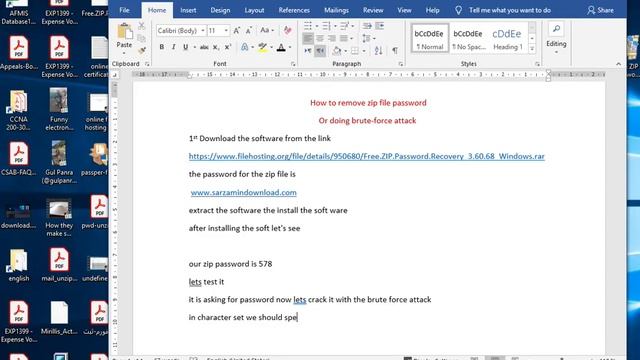The height and width of the screenshot is (360, 640).
Task: Open the font size 11 dropdown
Action: (226, 31)
